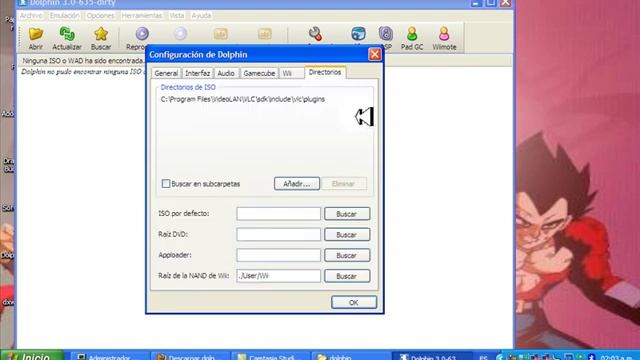Open DSP audio settings speaker icon
This screenshot has width=640, height=360.
pyautogui.click(x=385, y=33)
